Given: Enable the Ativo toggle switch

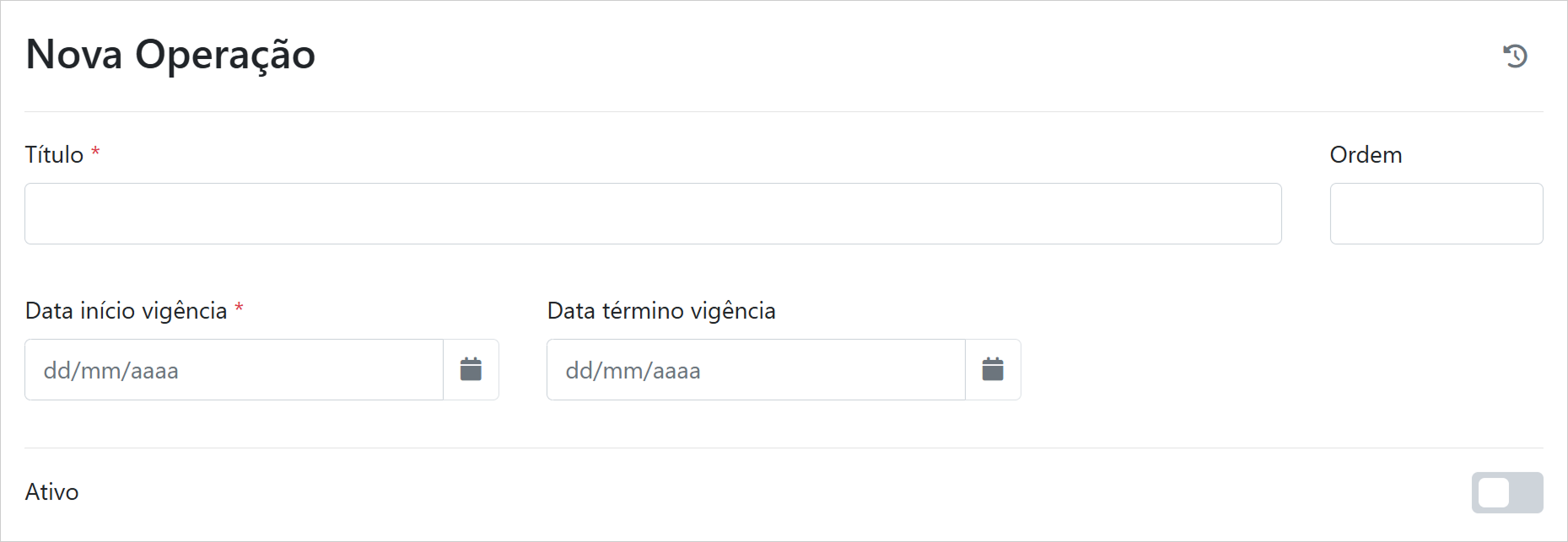Looking at the screenshot, I should pyautogui.click(x=1506, y=492).
